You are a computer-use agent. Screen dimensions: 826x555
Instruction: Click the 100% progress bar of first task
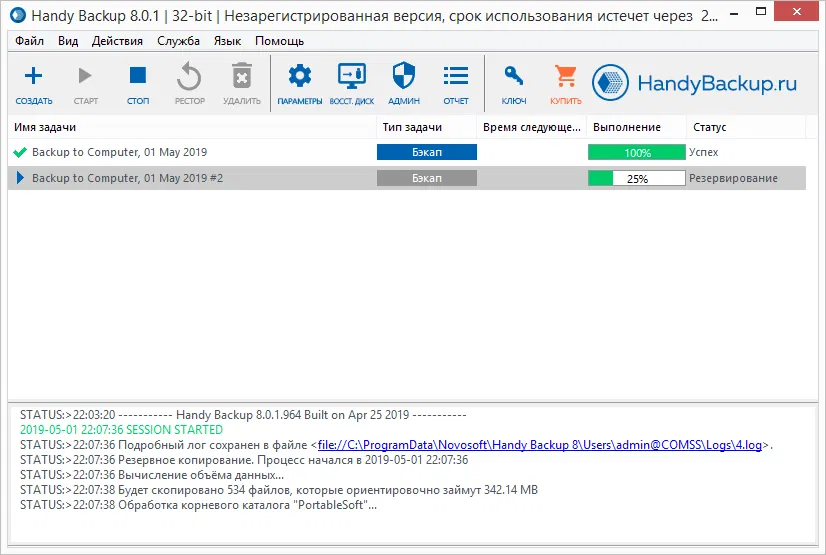tap(637, 153)
